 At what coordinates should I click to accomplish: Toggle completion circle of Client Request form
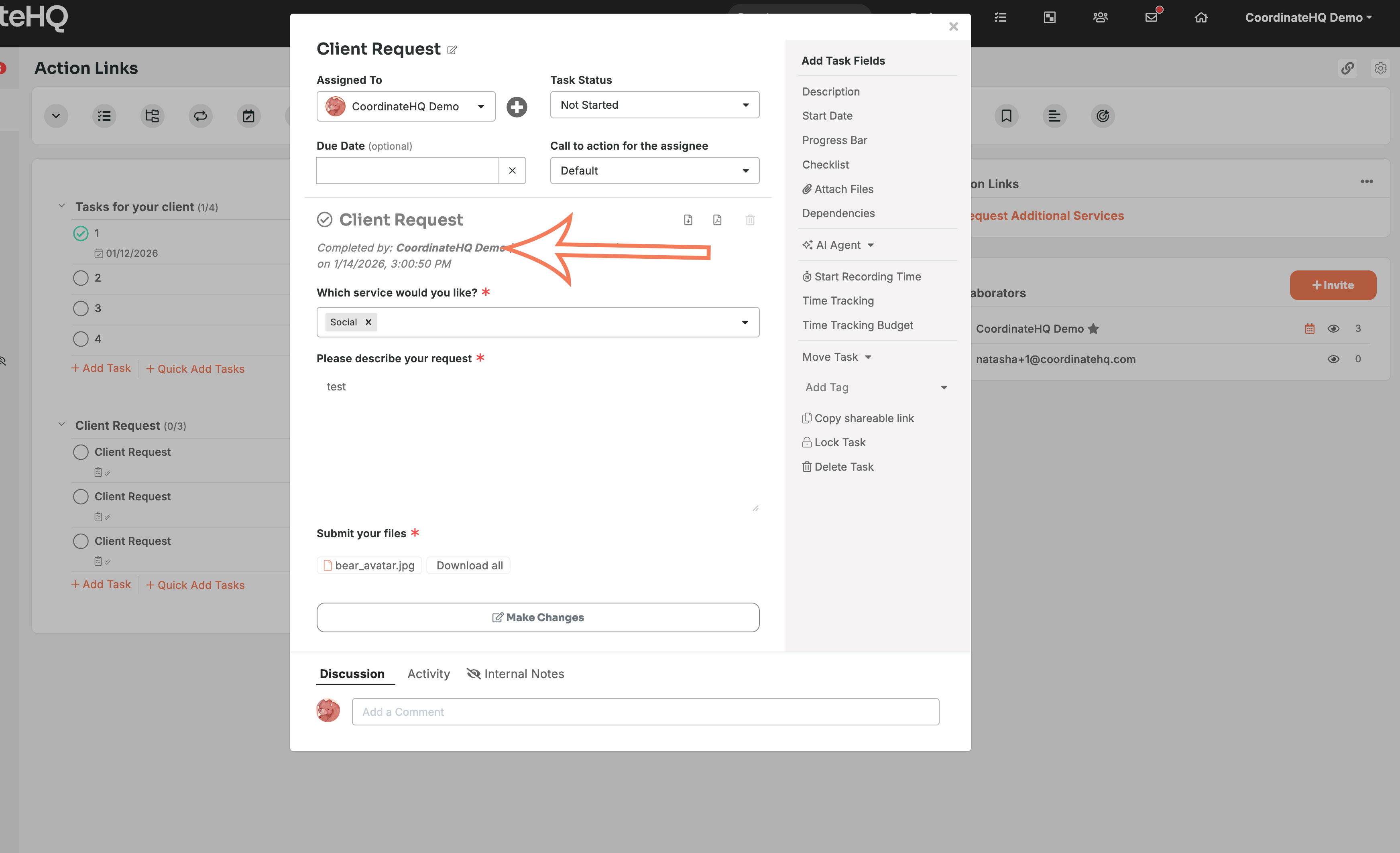(x=324, y=219)
